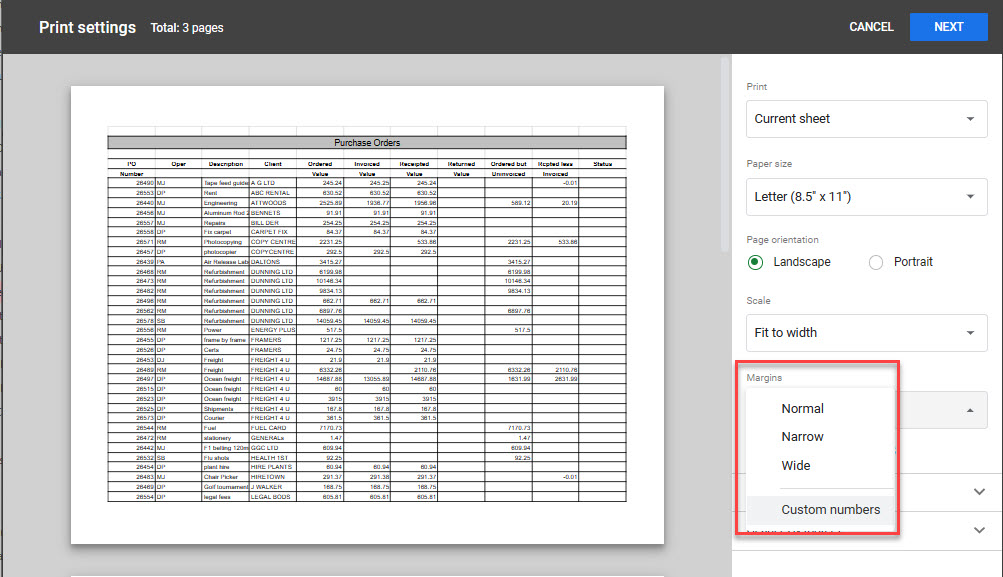Collapse the Margins dropdown using its up arrow
Screen dimensions: 1003x577
point(969,410)
